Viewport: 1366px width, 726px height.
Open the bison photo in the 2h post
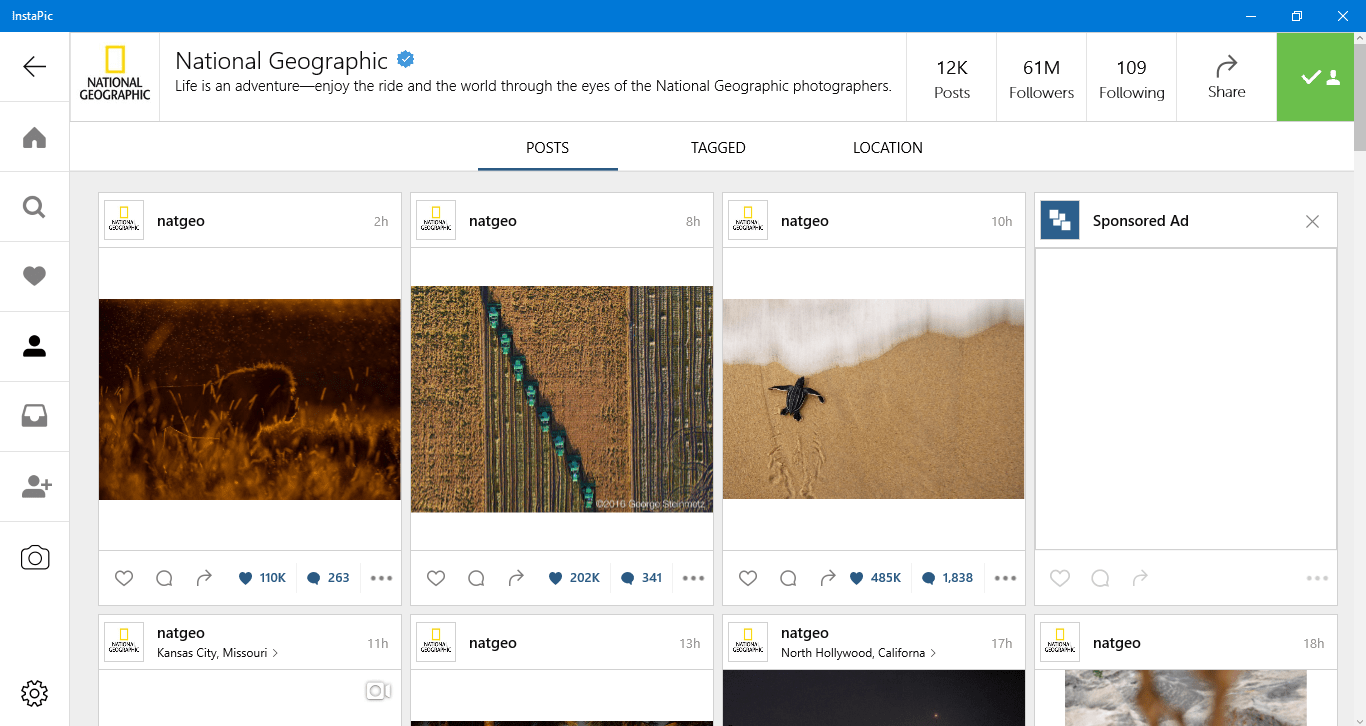250,399
